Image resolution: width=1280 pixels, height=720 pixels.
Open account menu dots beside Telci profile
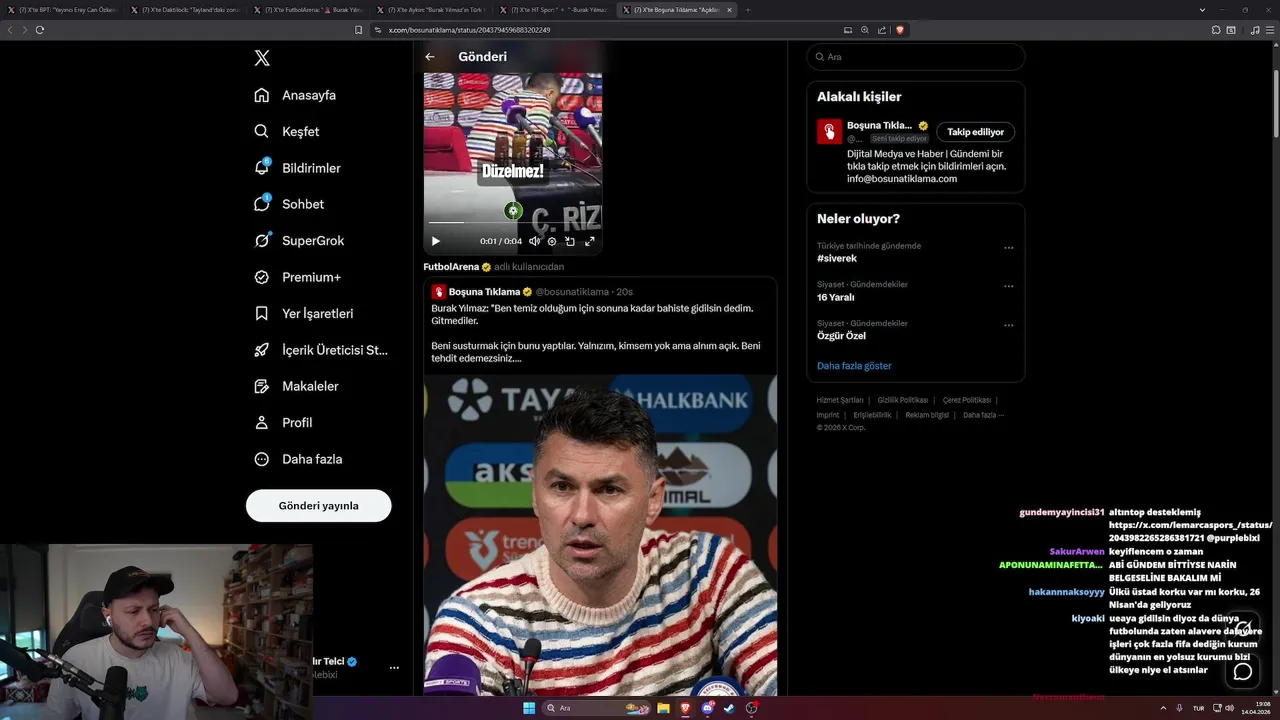394,667
